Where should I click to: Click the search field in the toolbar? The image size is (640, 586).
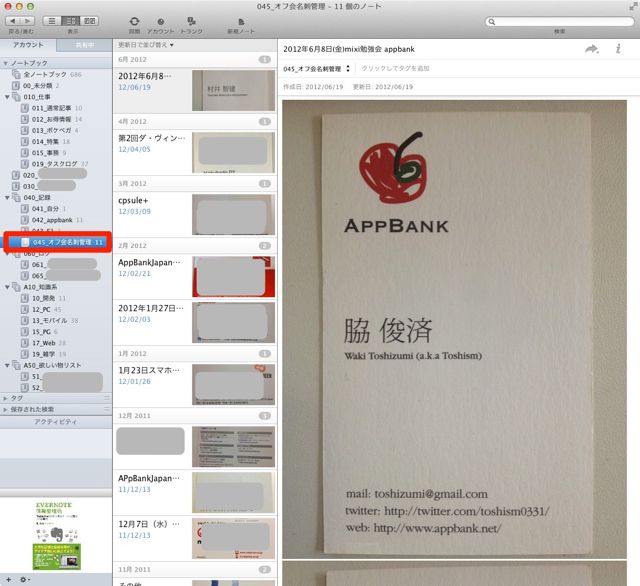(560, 22)
